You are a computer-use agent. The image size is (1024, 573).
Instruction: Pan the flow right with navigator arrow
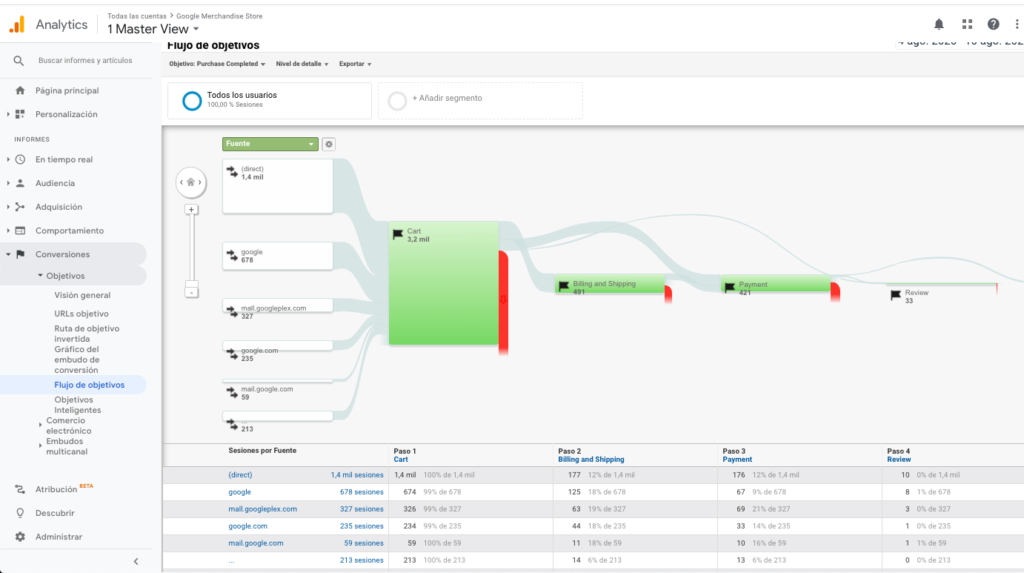[200, 182]
